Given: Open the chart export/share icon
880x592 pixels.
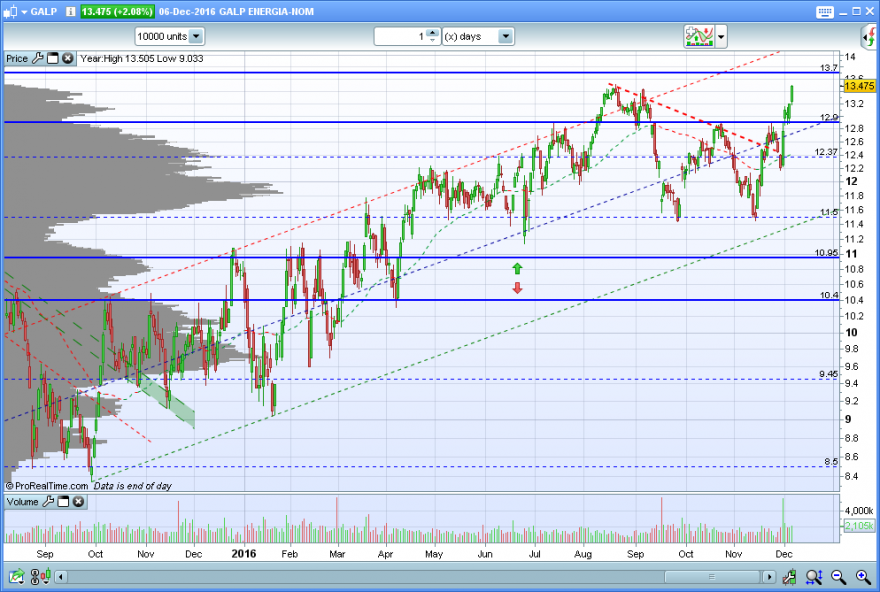Looking at the screenshot, I should tap(16, 576).
